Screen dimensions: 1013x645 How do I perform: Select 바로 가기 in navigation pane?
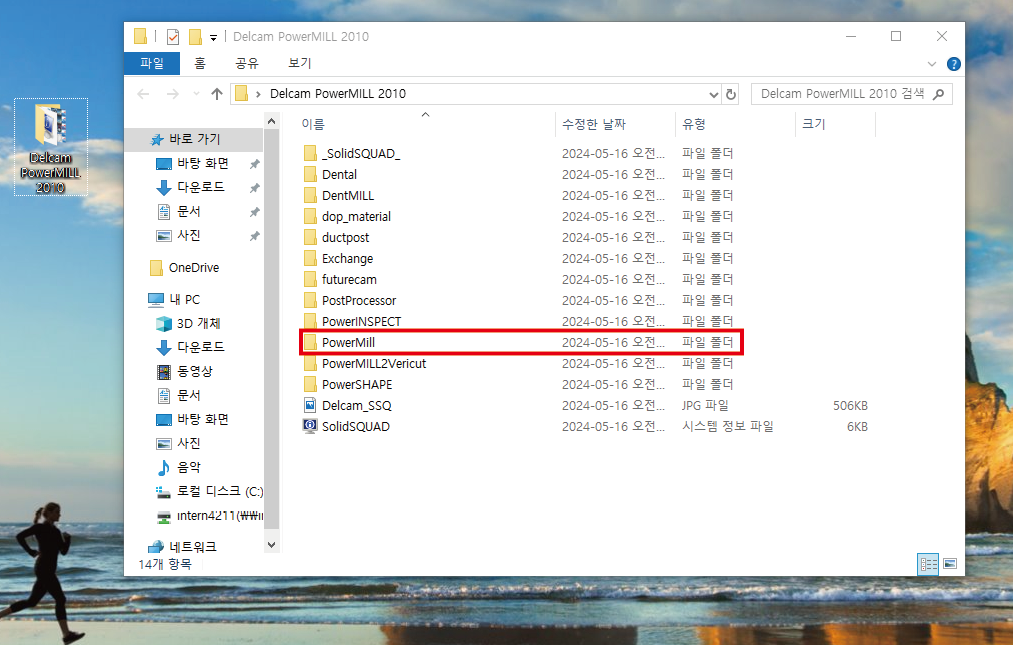click(x=194, y=139)
